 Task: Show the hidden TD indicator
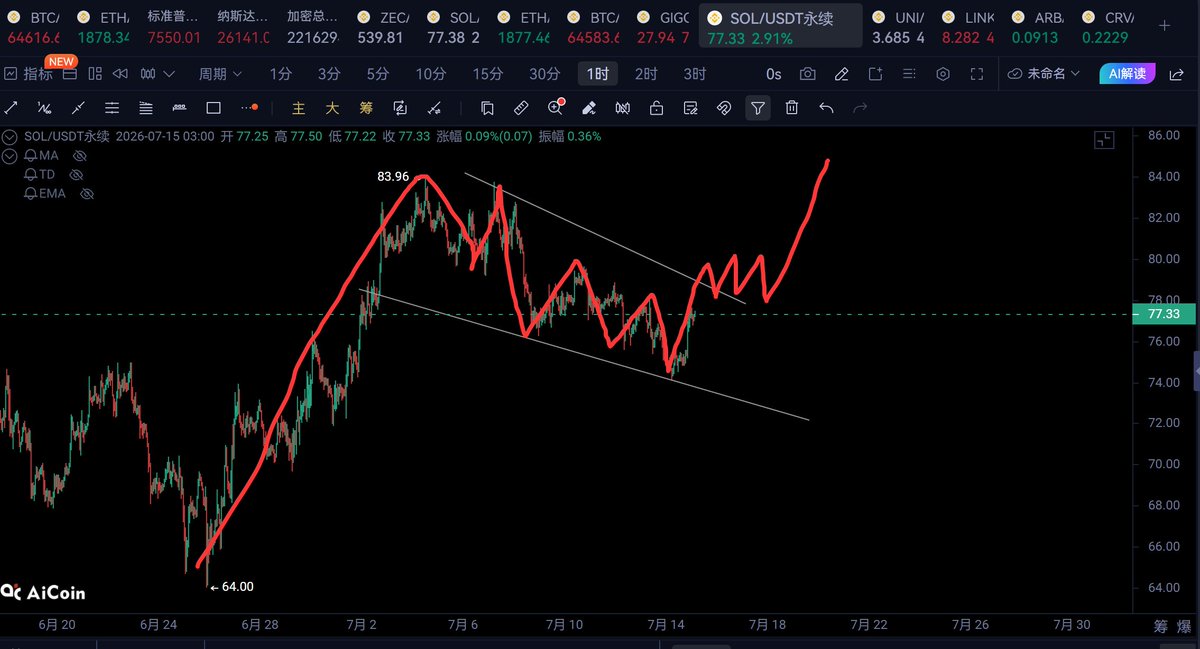75,174
